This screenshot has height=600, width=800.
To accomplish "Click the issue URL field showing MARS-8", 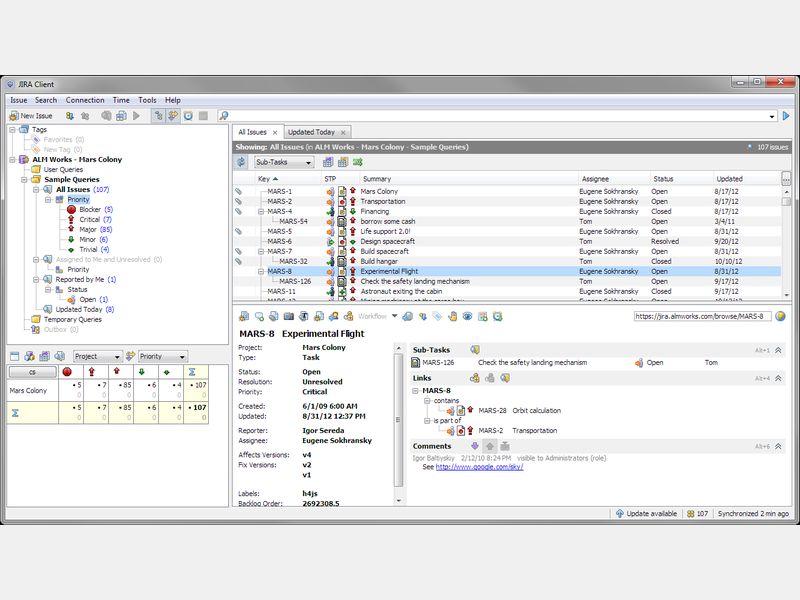I will (x=702, y=316).
